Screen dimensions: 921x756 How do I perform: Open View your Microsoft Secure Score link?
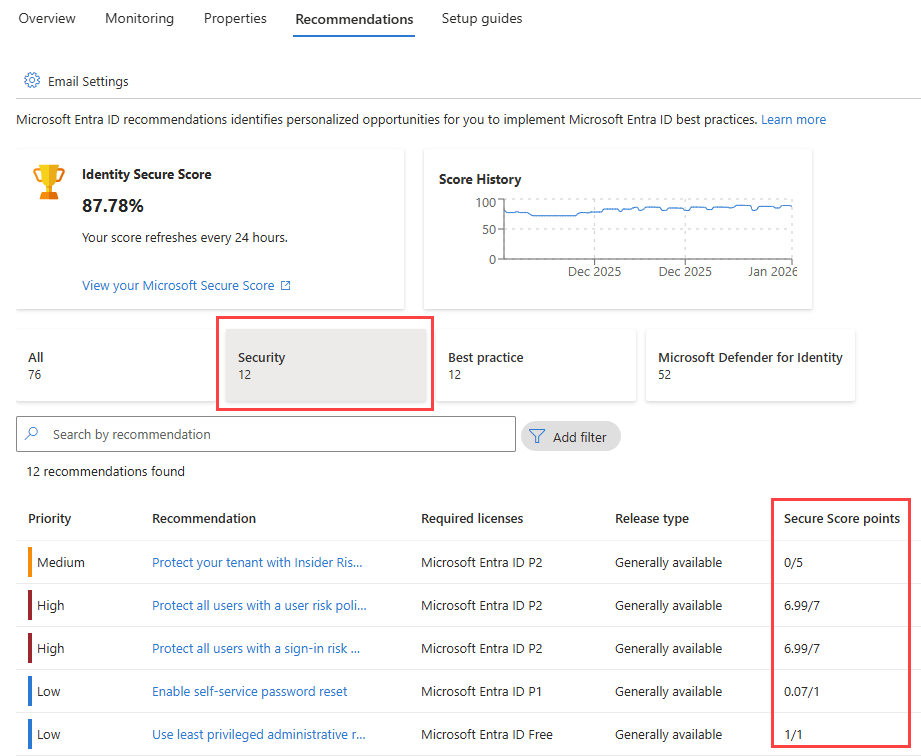pos(178,285)
